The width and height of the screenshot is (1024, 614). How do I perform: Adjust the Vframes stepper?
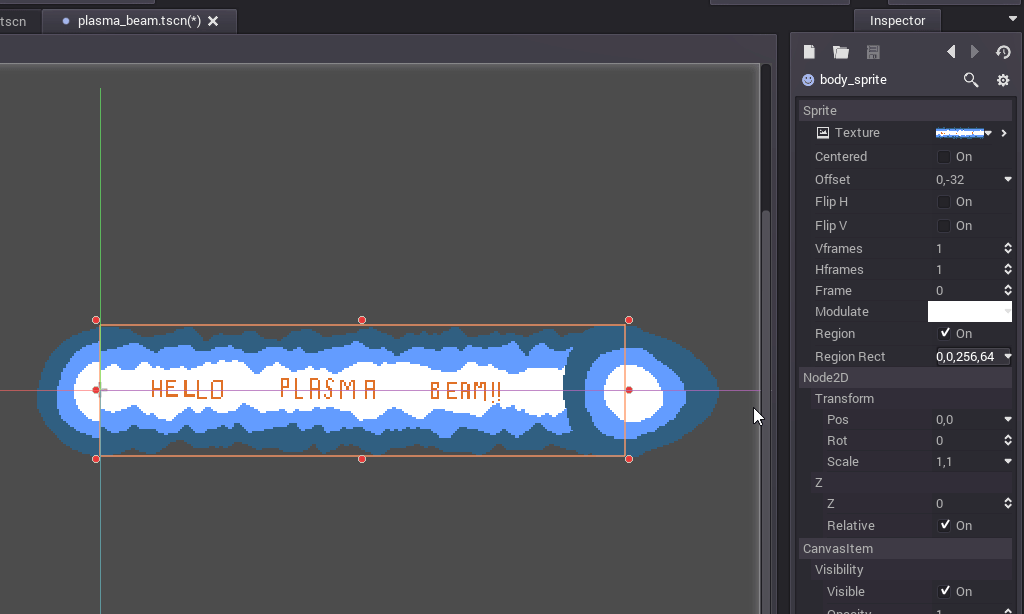coord(1008,248)
